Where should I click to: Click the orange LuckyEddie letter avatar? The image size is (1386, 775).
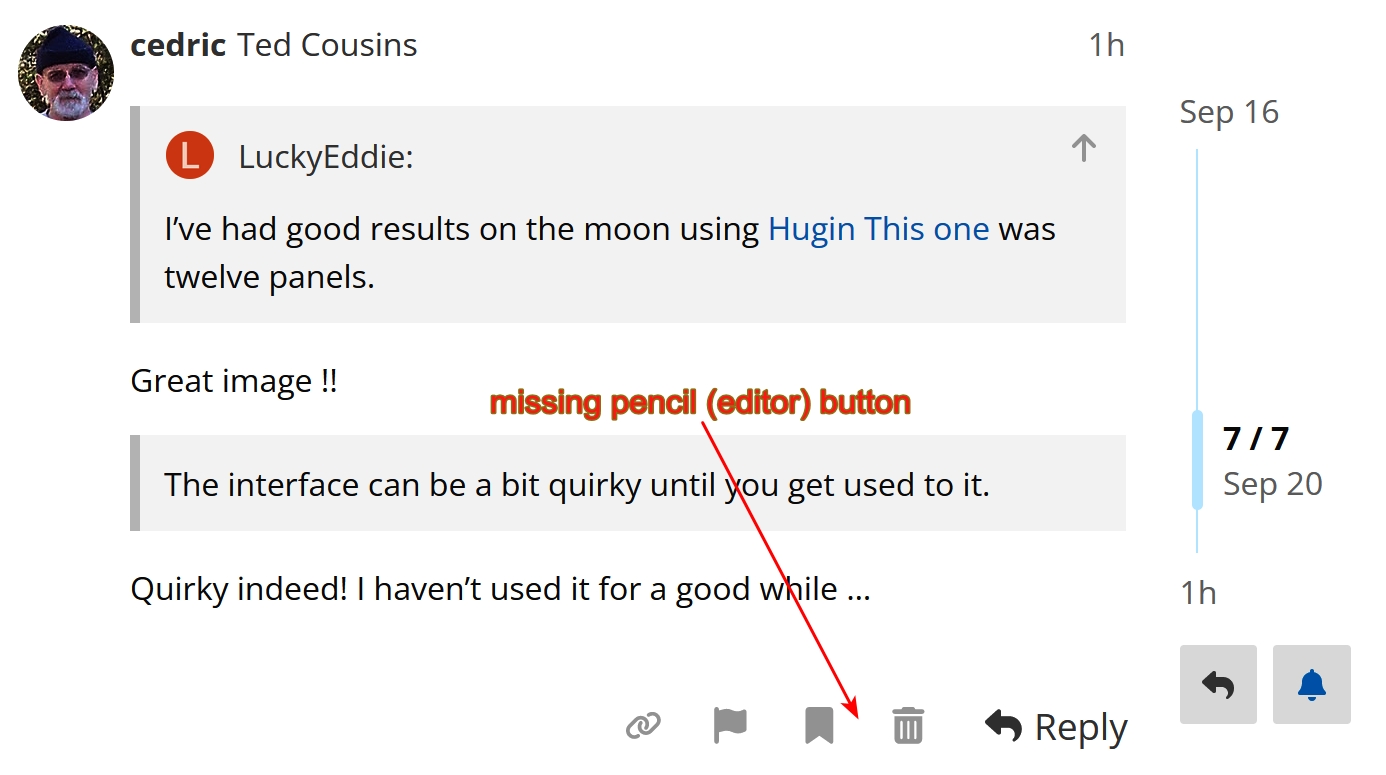(190, 156)
